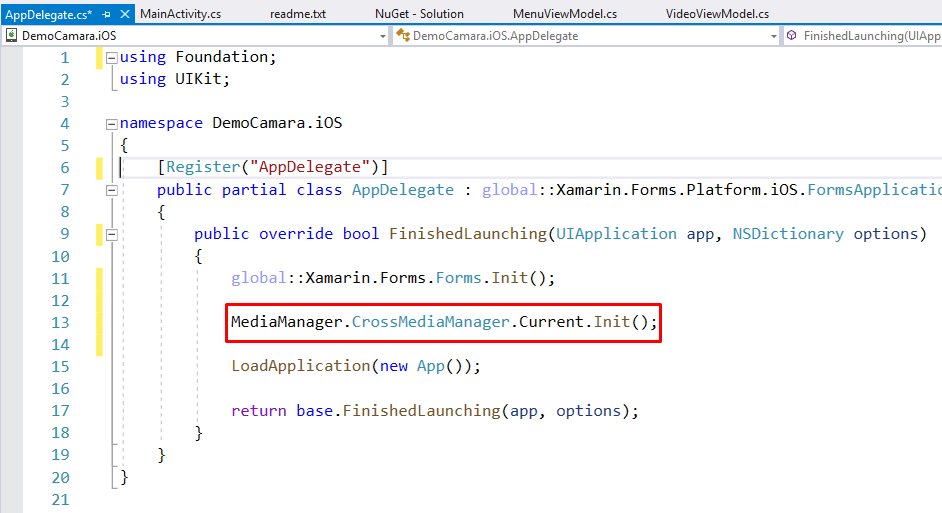Collapse the FinishedLaunching method block
Viewport: 942px width, 513px height.
tap(111, 234)
